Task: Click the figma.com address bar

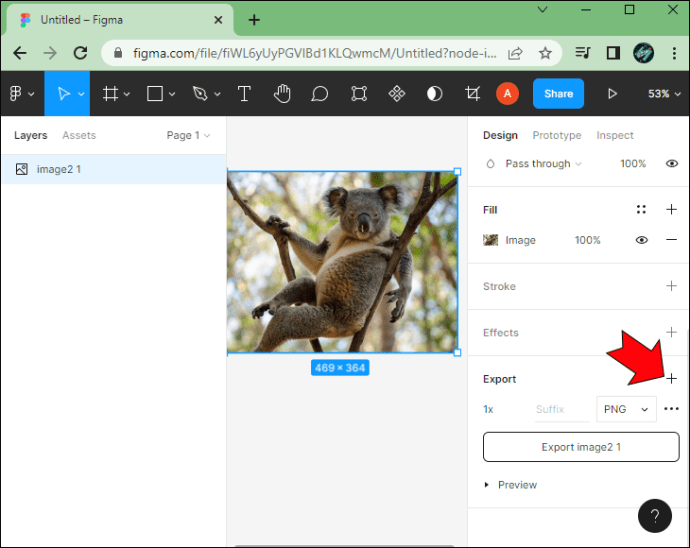Action: 315,53
